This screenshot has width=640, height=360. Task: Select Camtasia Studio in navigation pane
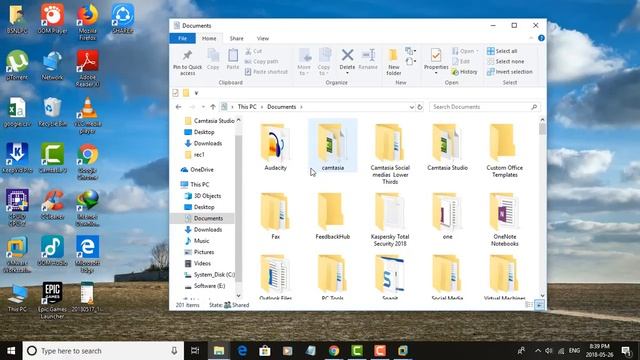(x=209, y=121)
